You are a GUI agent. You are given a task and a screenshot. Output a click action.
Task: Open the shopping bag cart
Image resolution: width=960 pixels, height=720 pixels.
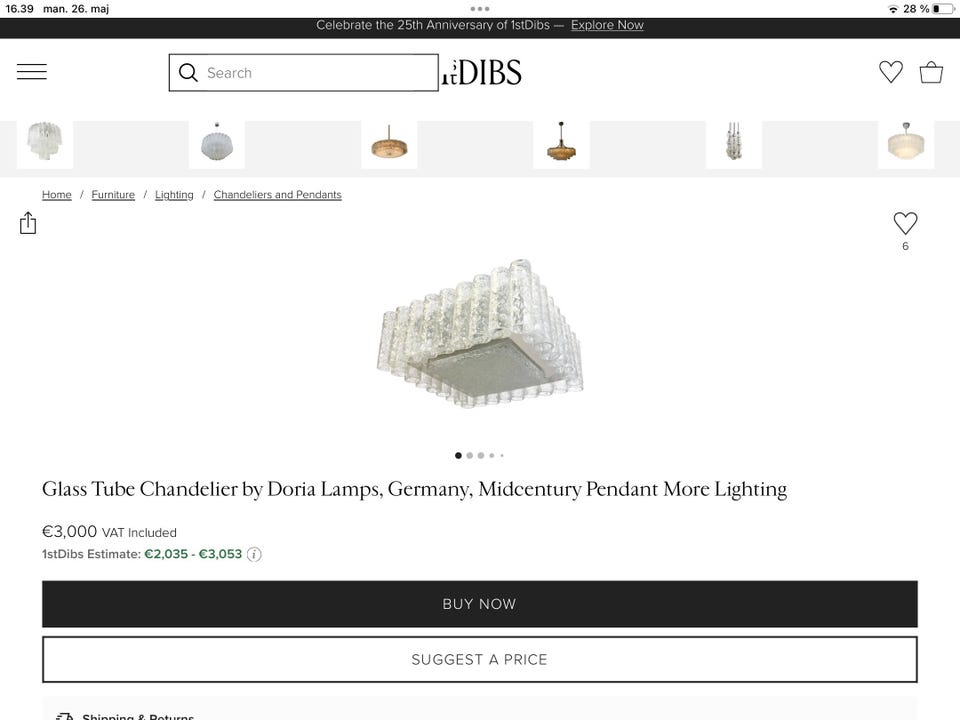pyautogui.click(x=931, y=72)
